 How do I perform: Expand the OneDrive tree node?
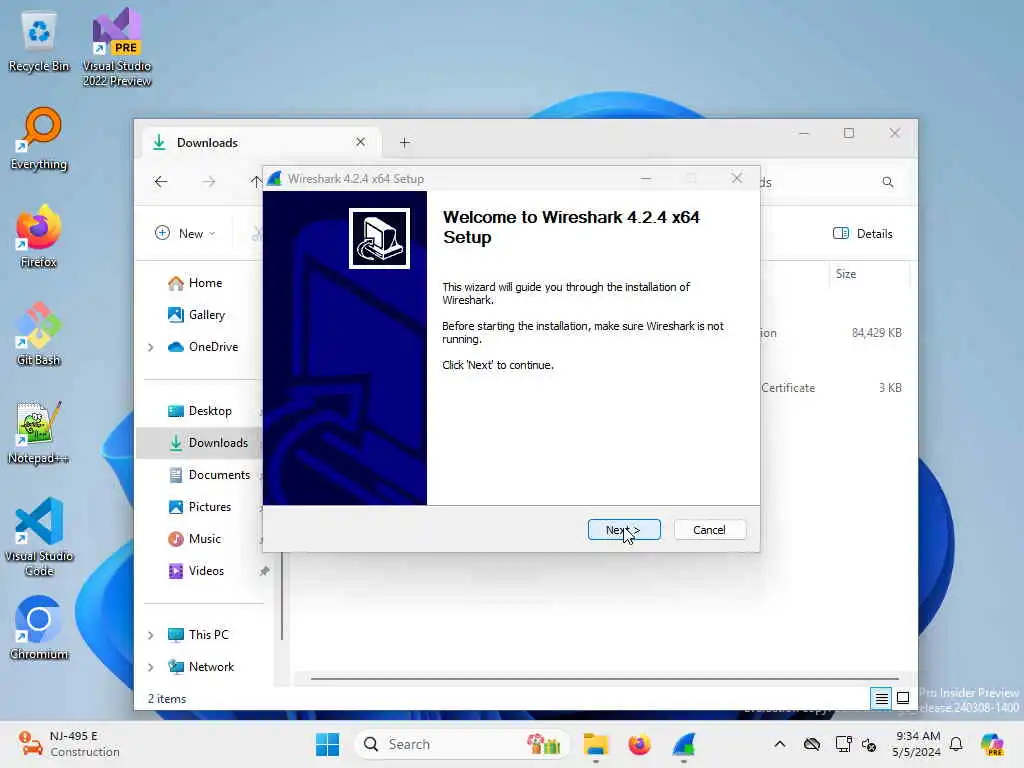[151, 347]
